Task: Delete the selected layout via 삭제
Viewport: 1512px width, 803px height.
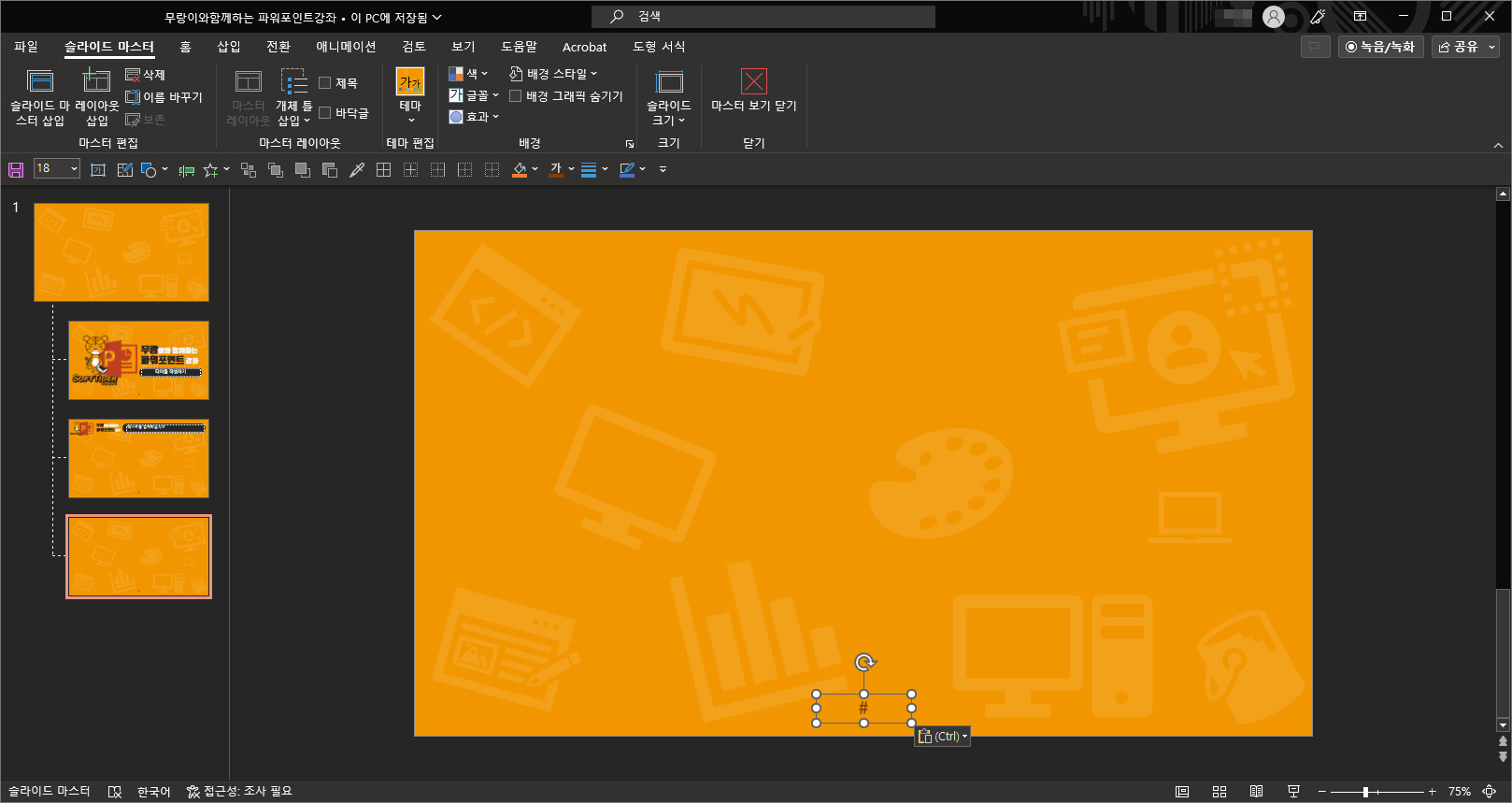Action: click(145, 75)
